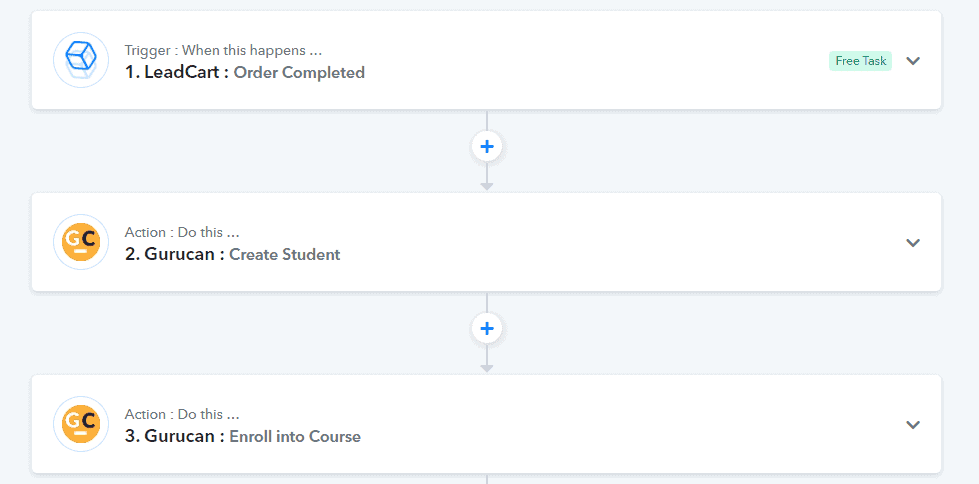Click the arrowhead pointing to Enroll into Course step

pyautogui.click(x=487, y=368)
